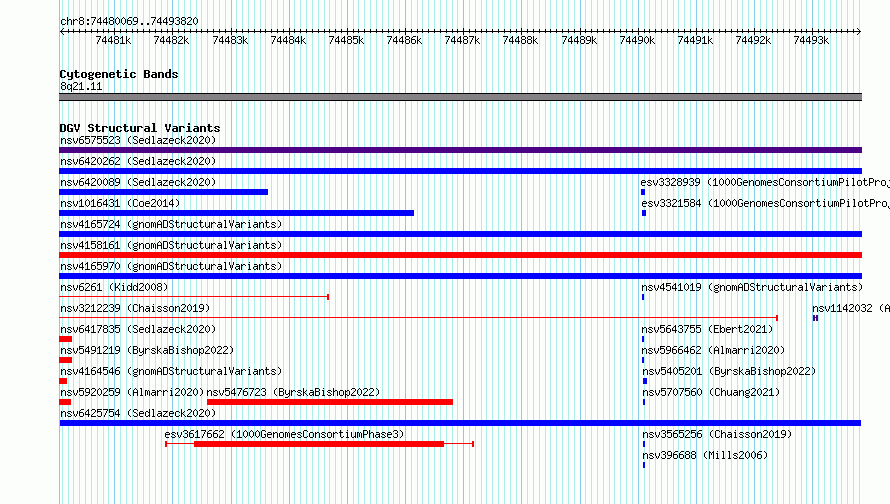This screenshot has height=504, width=890.
Task: Select the blue bar under nsv4165724
Action: point(460,234)
